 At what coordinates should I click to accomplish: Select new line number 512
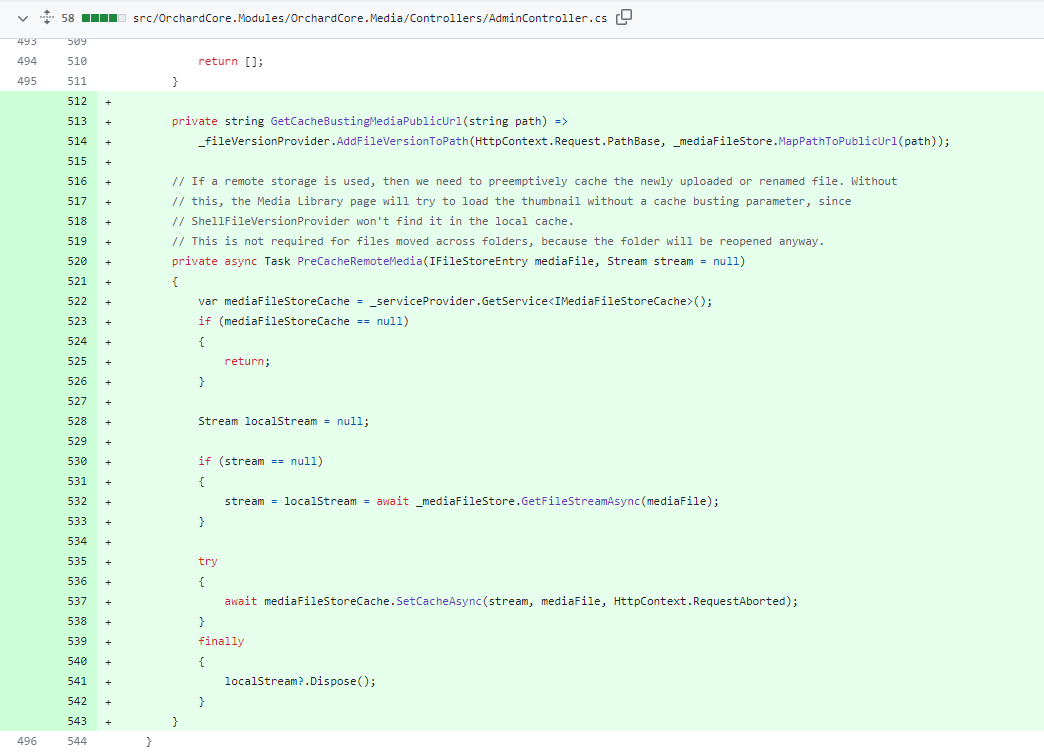(77, 101)
